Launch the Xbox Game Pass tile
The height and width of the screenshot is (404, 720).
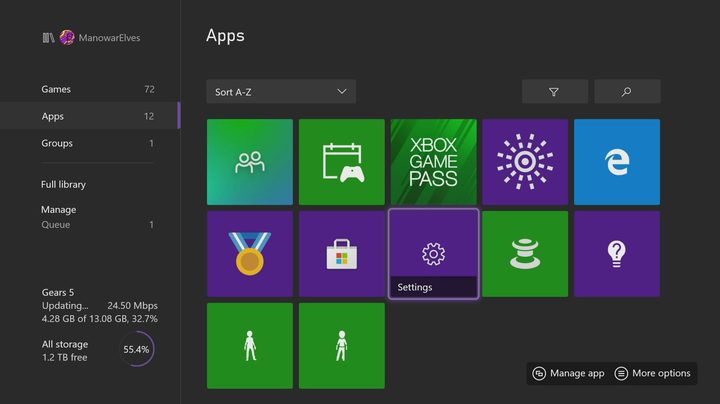tap(433, 162)
